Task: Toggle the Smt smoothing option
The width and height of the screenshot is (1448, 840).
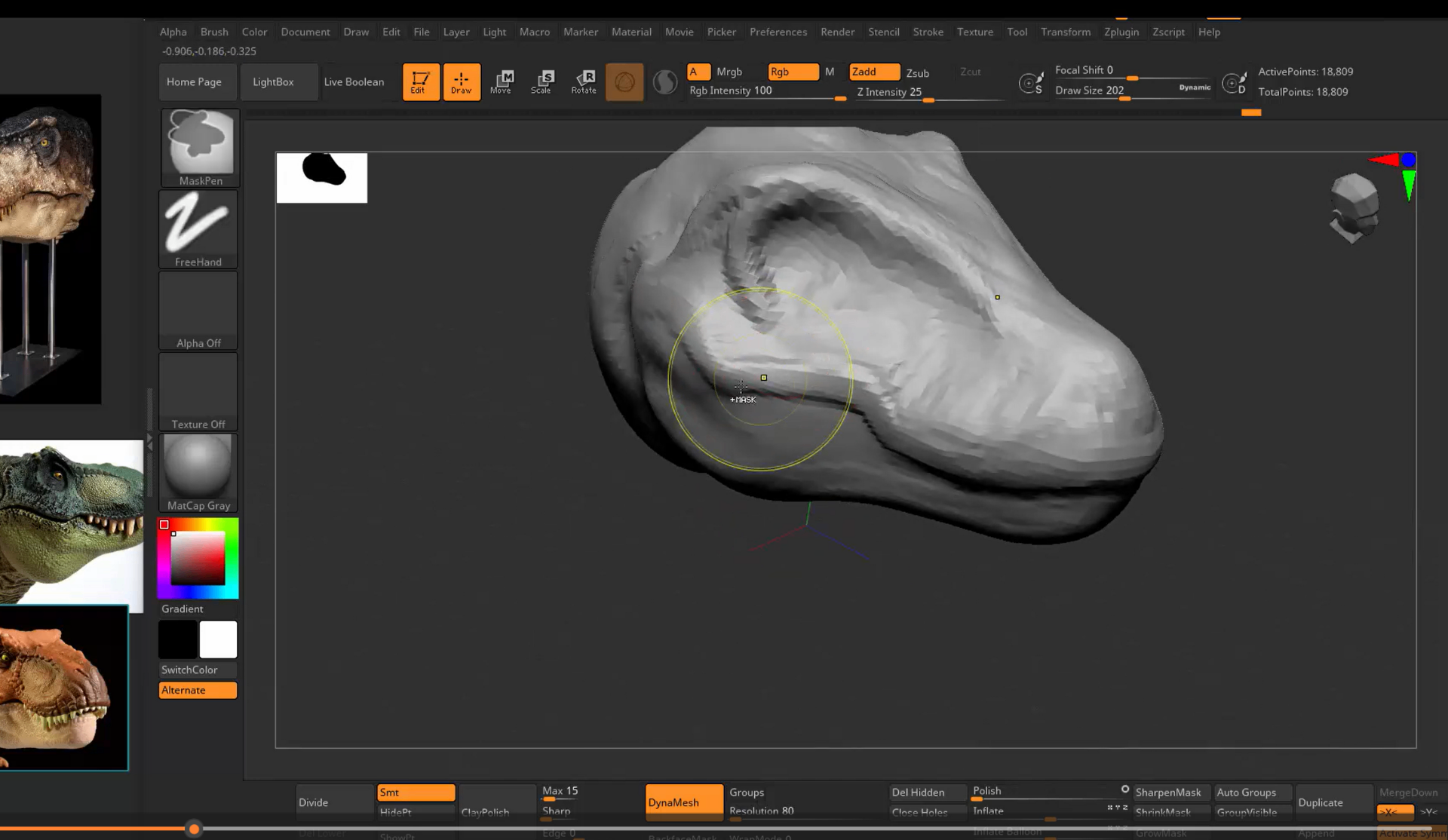Action: (416, 792)
